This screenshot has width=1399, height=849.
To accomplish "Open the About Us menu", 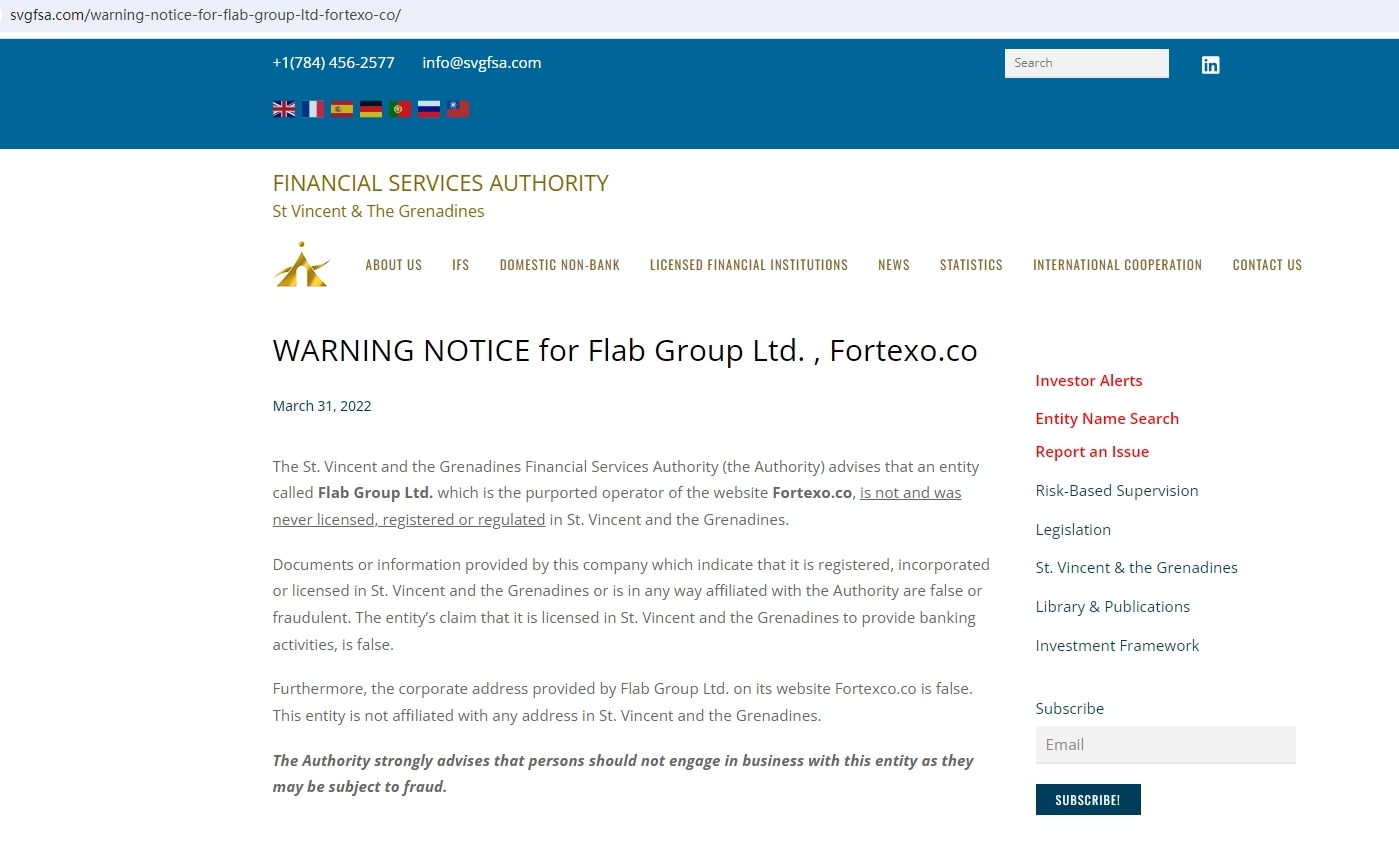I will (393, 265).
